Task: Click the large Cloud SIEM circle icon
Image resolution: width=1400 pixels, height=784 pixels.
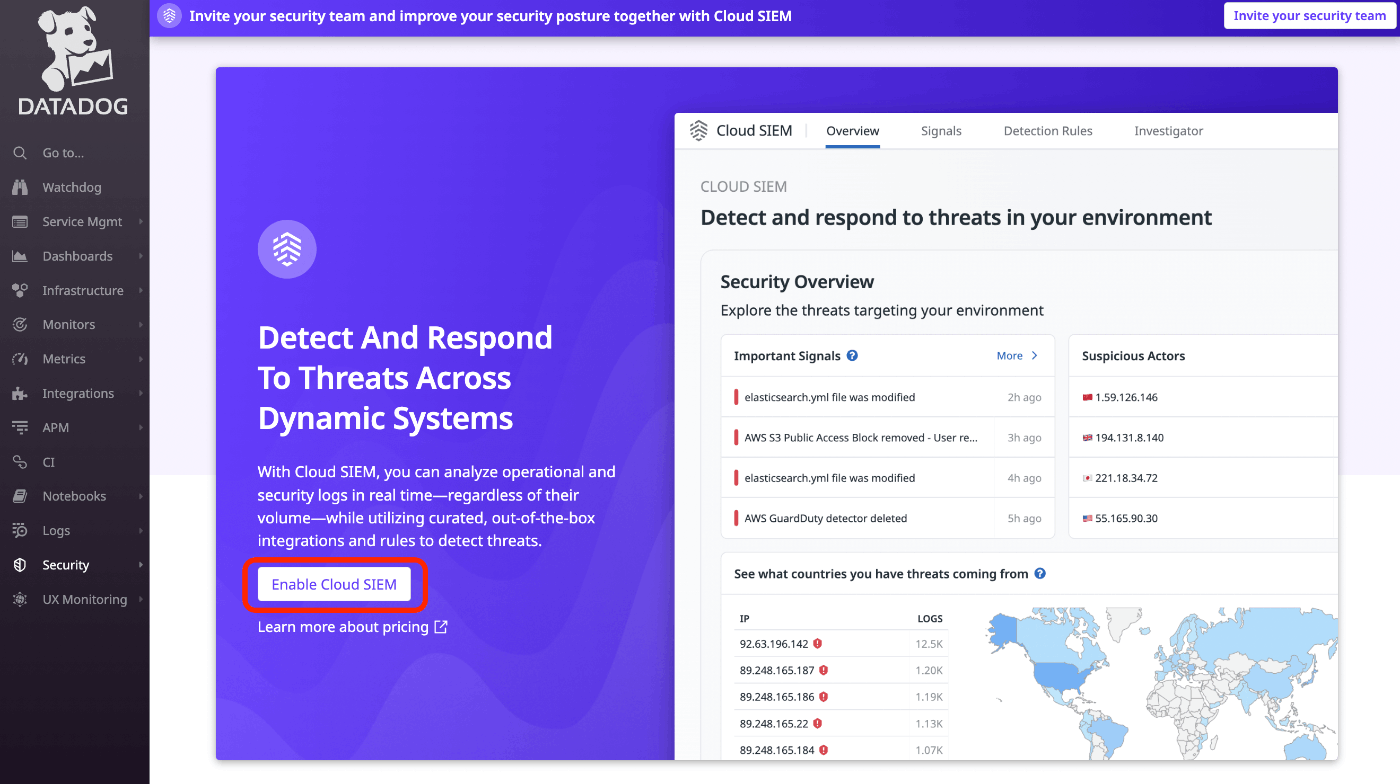Action: 287,250
